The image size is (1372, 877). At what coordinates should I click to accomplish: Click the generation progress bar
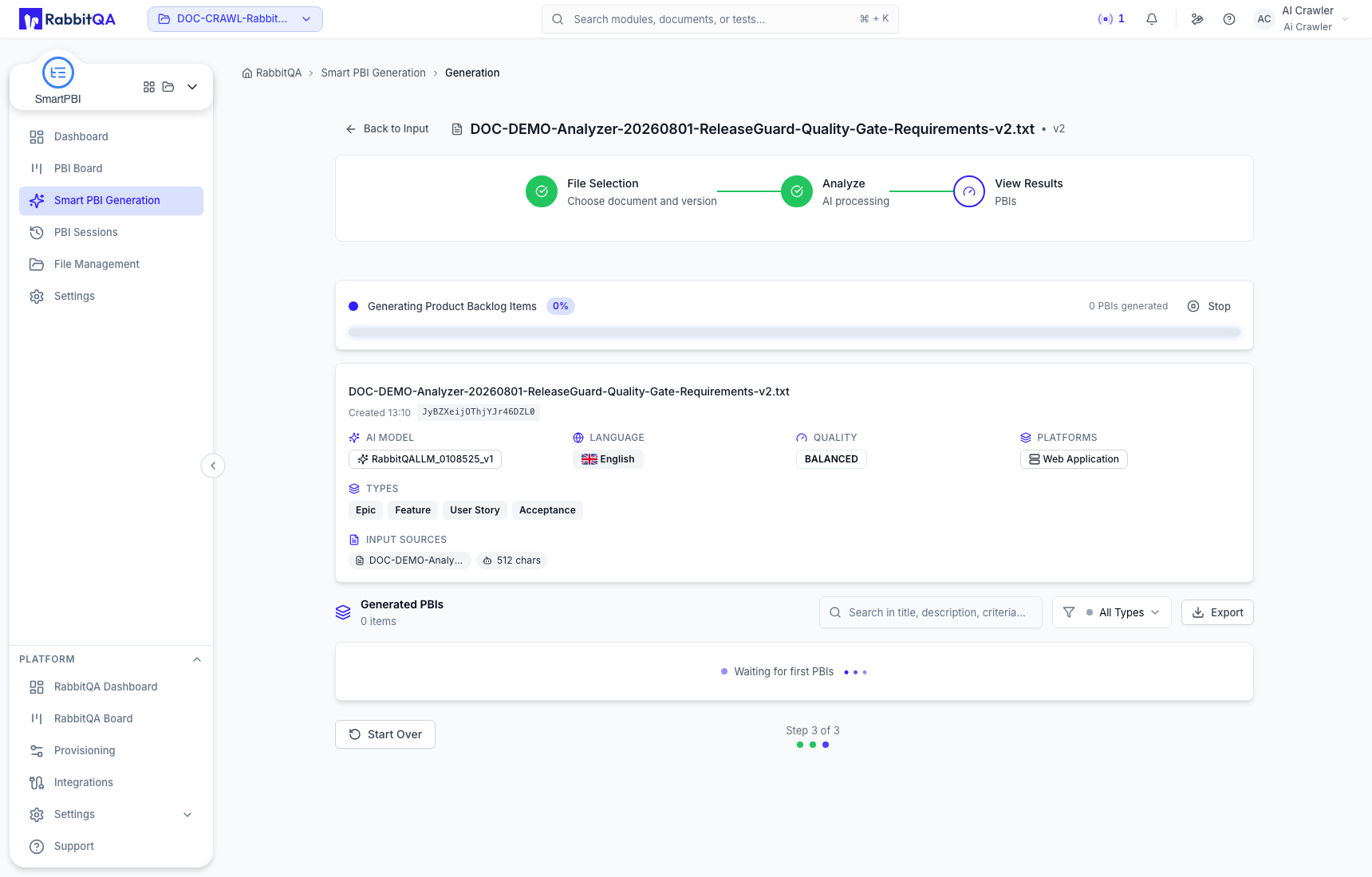[794, 332]
